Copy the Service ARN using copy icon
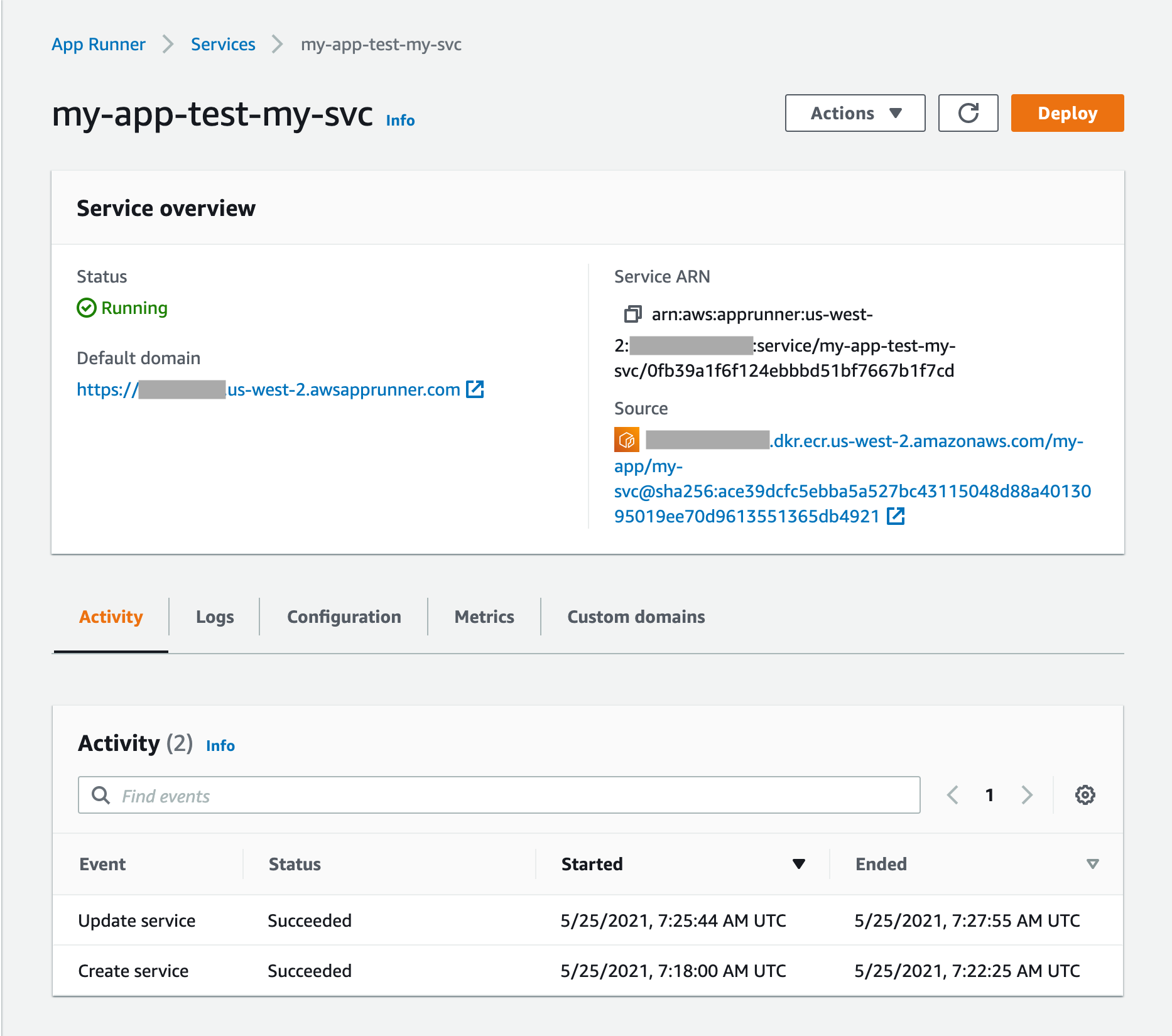Image resolution: width=1172 pixels, height=1036 pixels. coord(632,314)
